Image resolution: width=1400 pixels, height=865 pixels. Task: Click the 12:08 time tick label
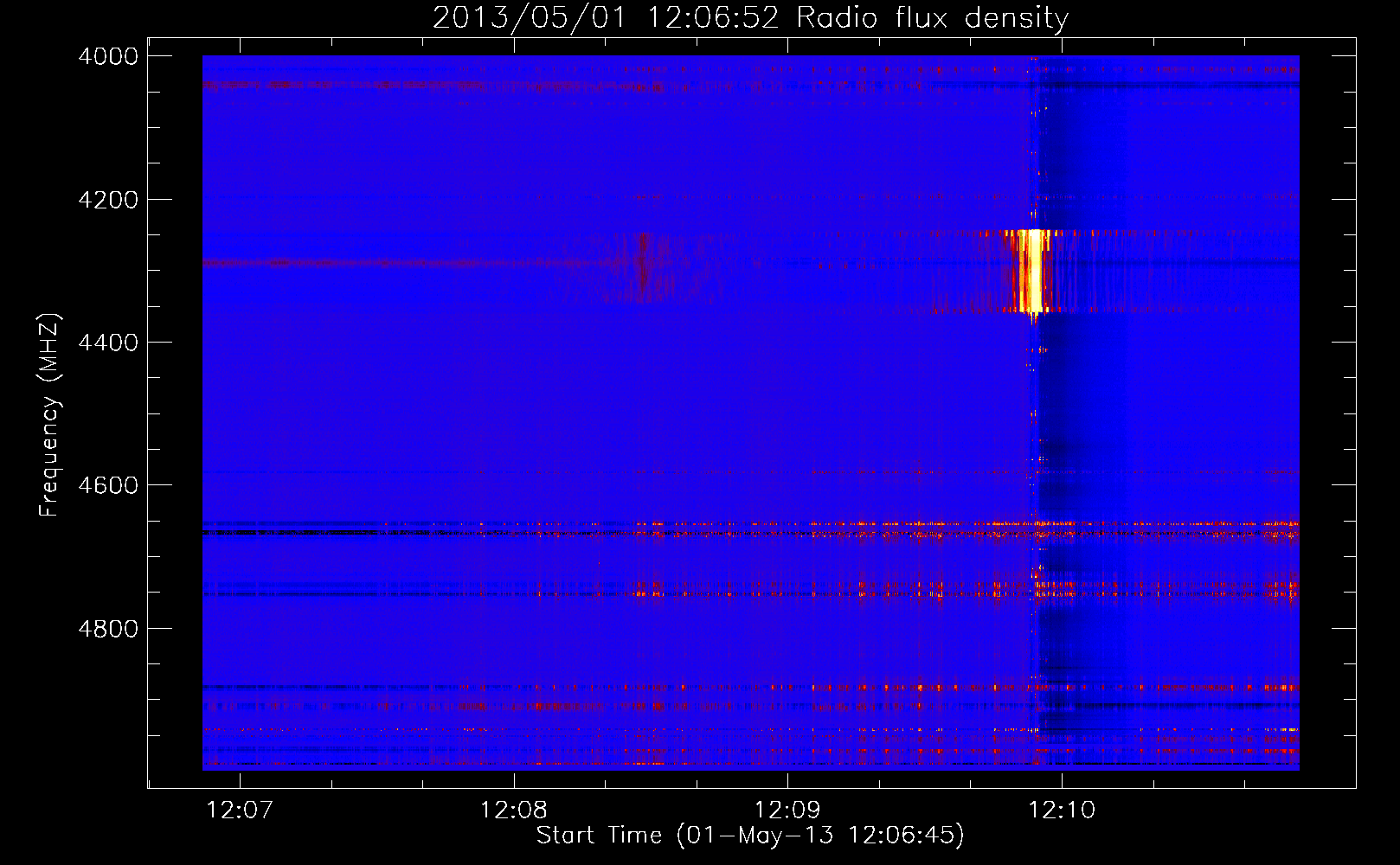pyautogui.click(x=514, y=810)
